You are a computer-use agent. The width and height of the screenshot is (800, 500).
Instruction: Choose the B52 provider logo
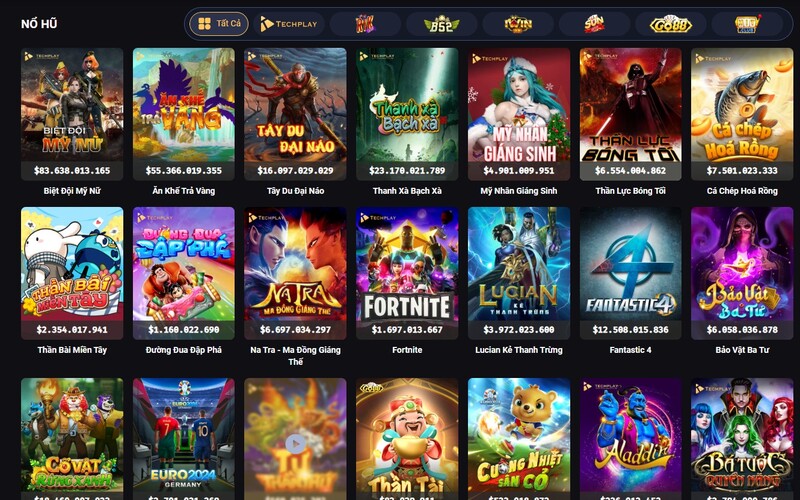click(x=441, y=24)
